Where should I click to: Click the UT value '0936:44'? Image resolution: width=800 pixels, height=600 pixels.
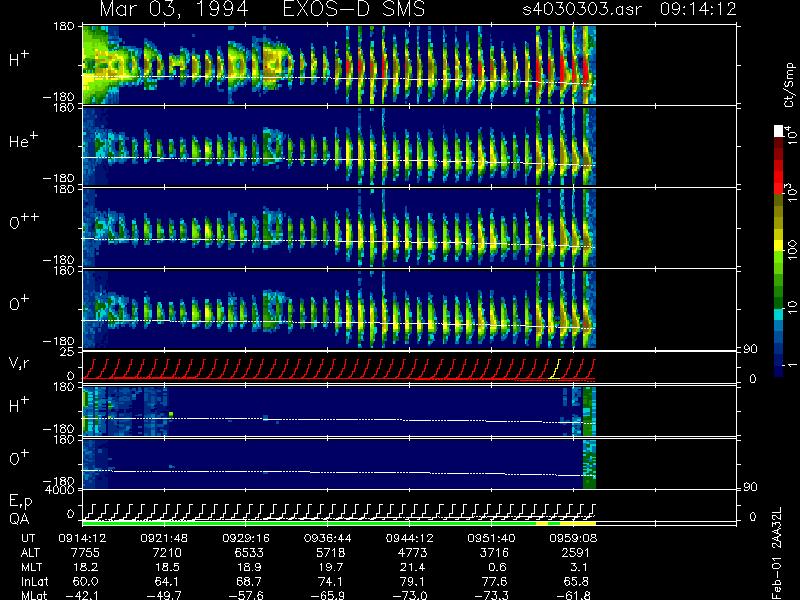[x=328, y=538]
